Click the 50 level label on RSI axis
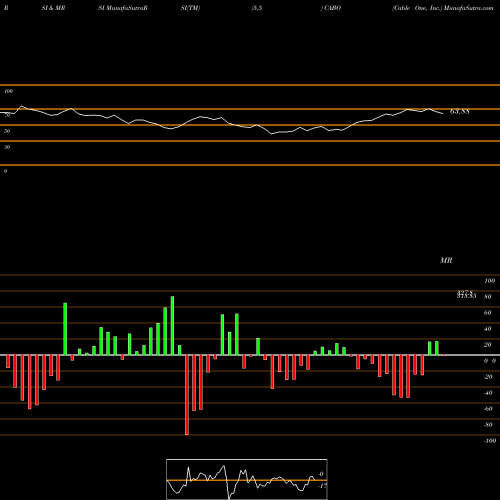 (7, 131)
